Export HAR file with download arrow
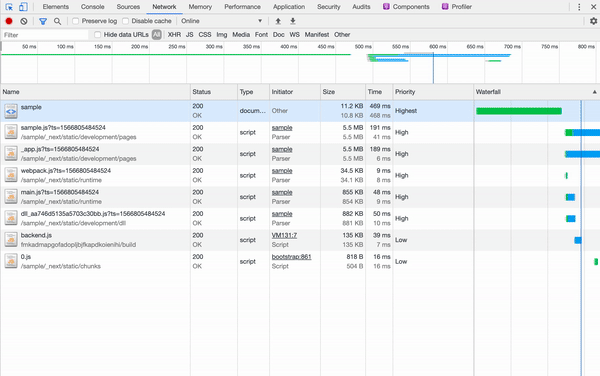 (293, 21)
